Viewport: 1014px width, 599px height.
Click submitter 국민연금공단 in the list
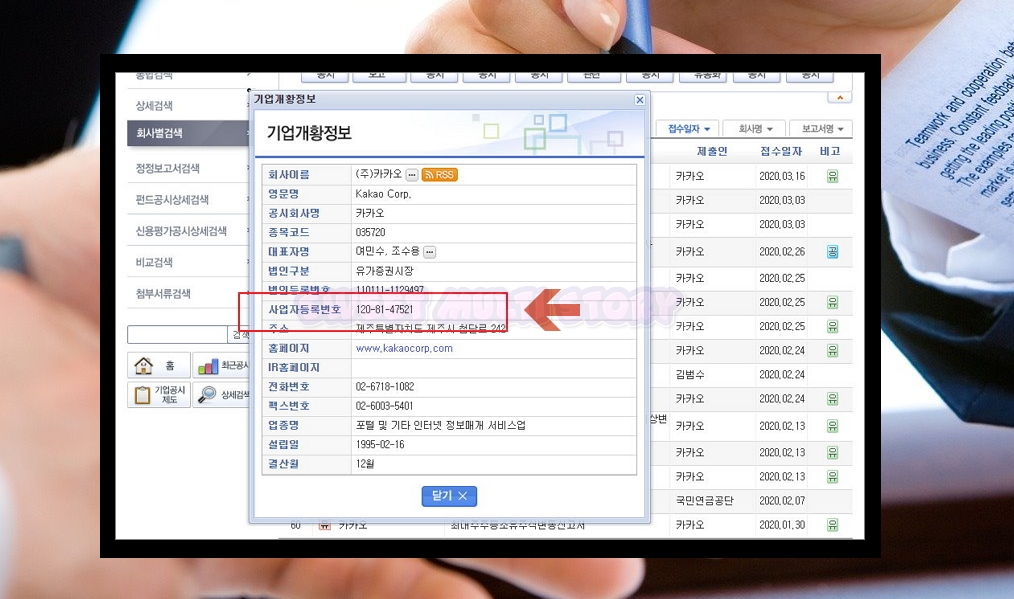point(705,501)
